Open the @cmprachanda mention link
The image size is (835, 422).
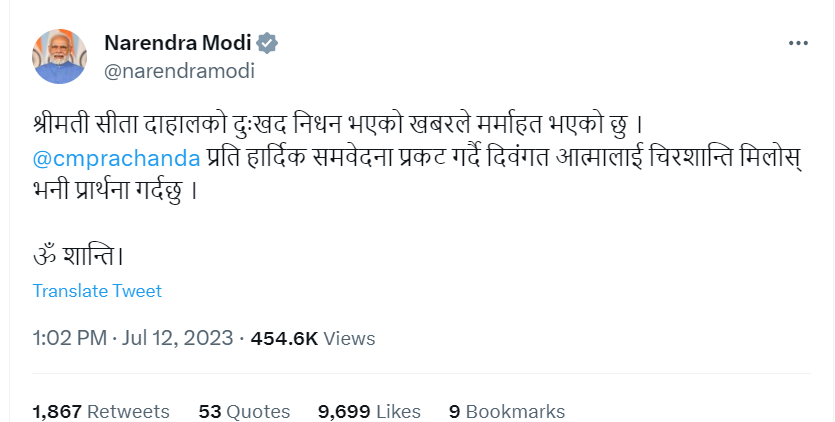click(116, 158)
